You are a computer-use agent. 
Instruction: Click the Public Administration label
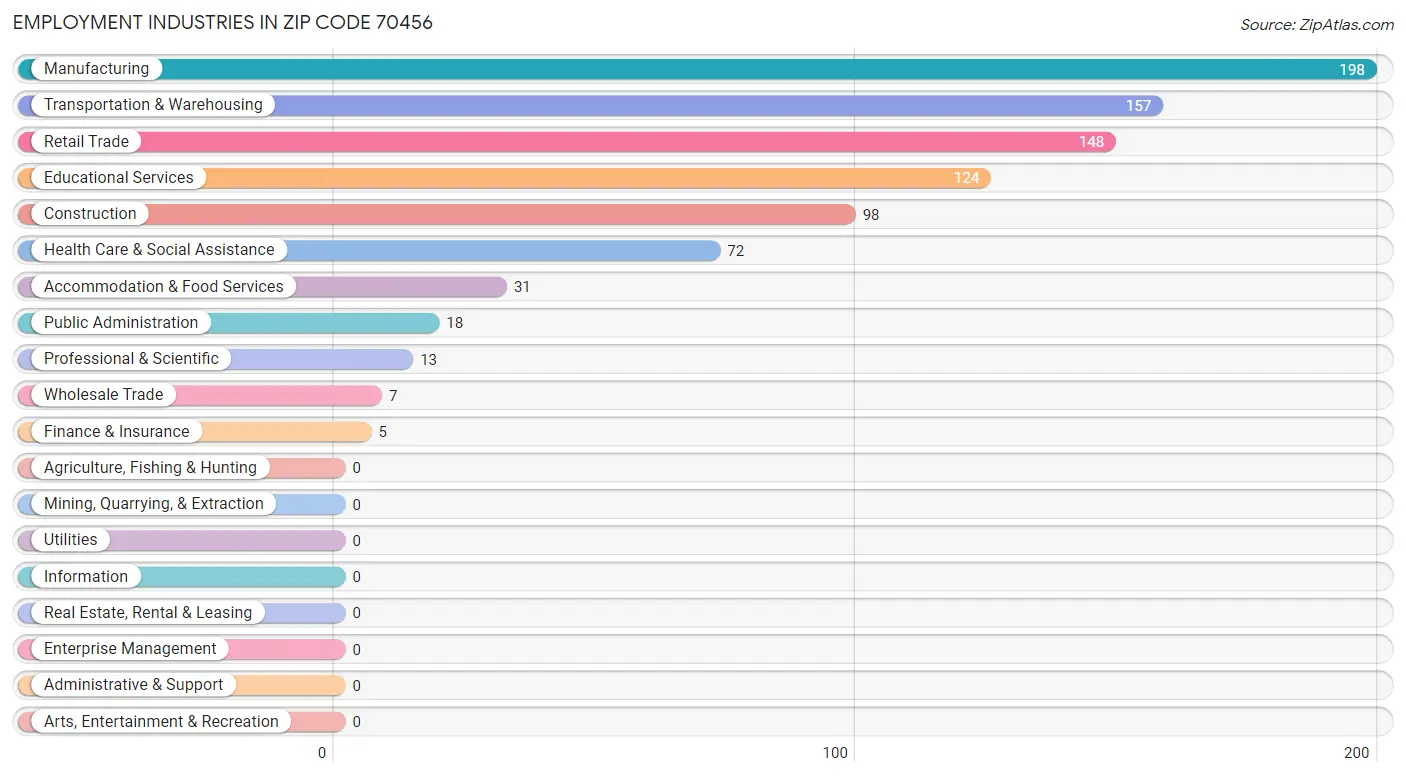click(x=121, y=323)
